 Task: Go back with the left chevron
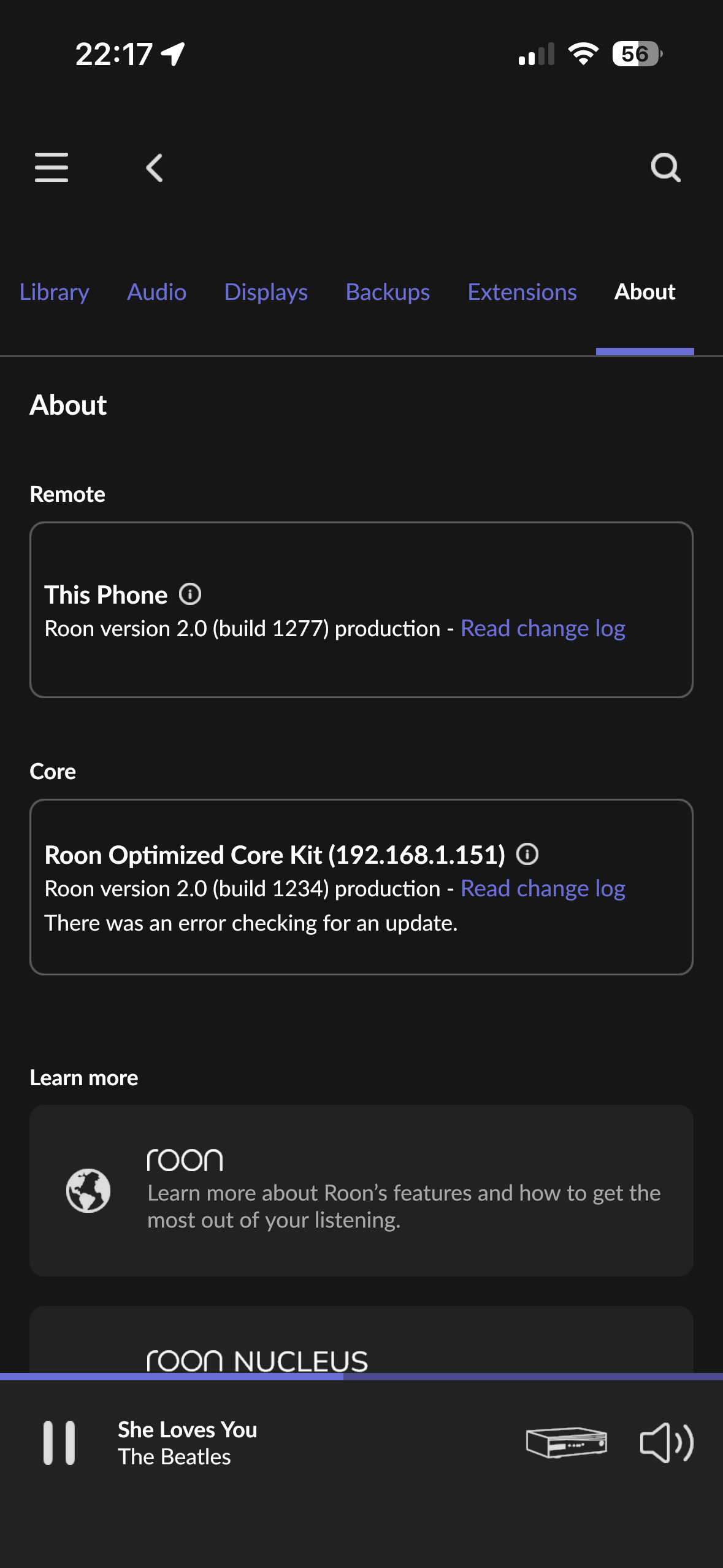(x=155, y=167)
